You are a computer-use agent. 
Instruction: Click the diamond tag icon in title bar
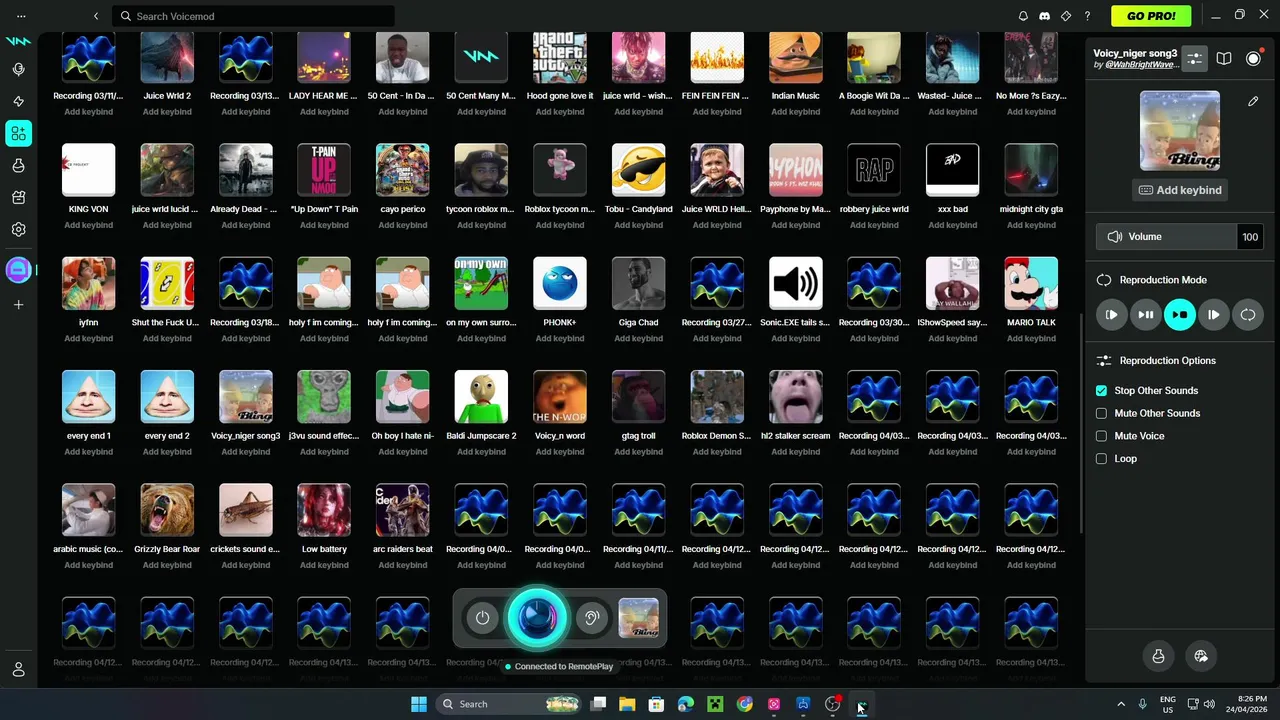tap(1066, 16)
